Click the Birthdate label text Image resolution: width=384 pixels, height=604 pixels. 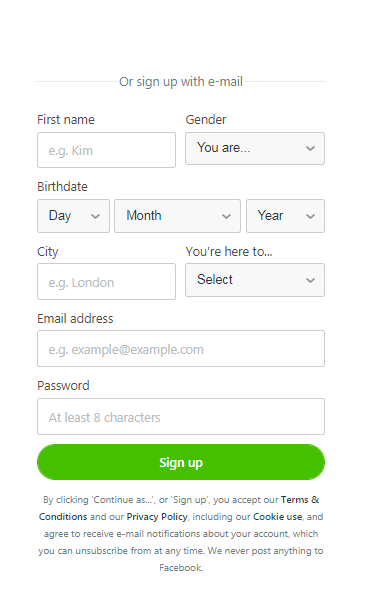click(x=62, y=186)
